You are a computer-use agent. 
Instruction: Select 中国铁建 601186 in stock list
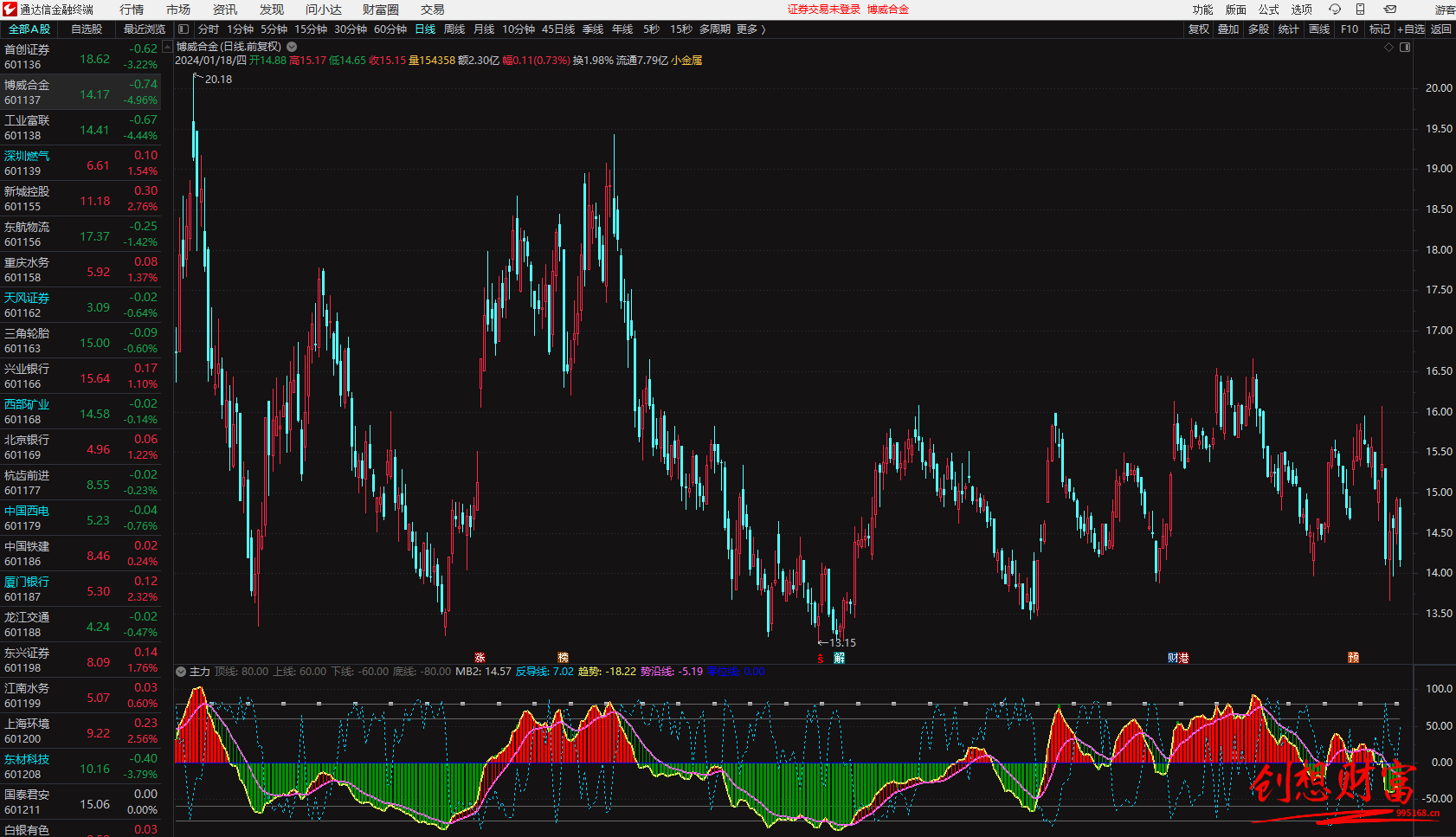coord(81,553)
